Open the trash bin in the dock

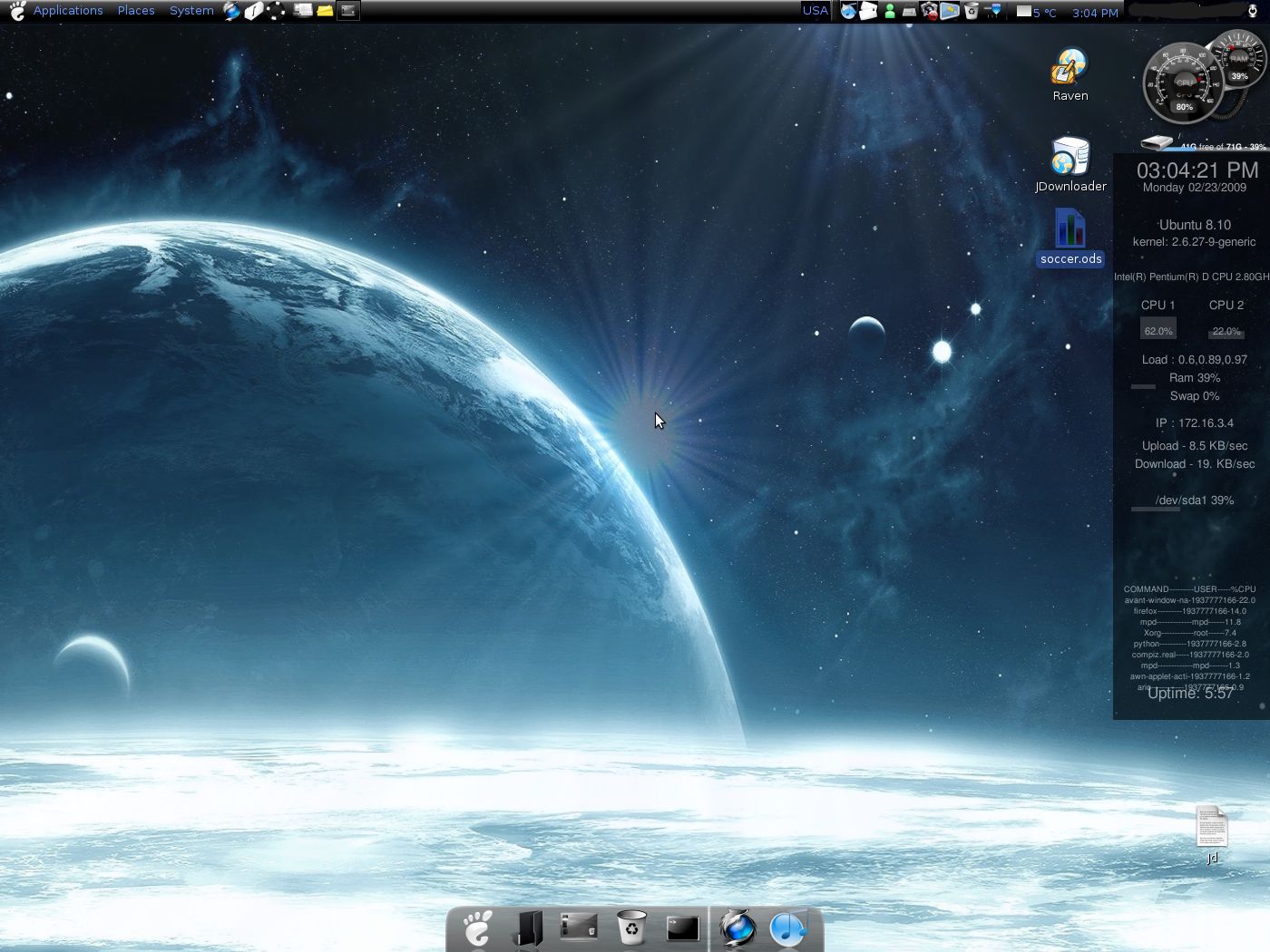click(x=631, y=928)
